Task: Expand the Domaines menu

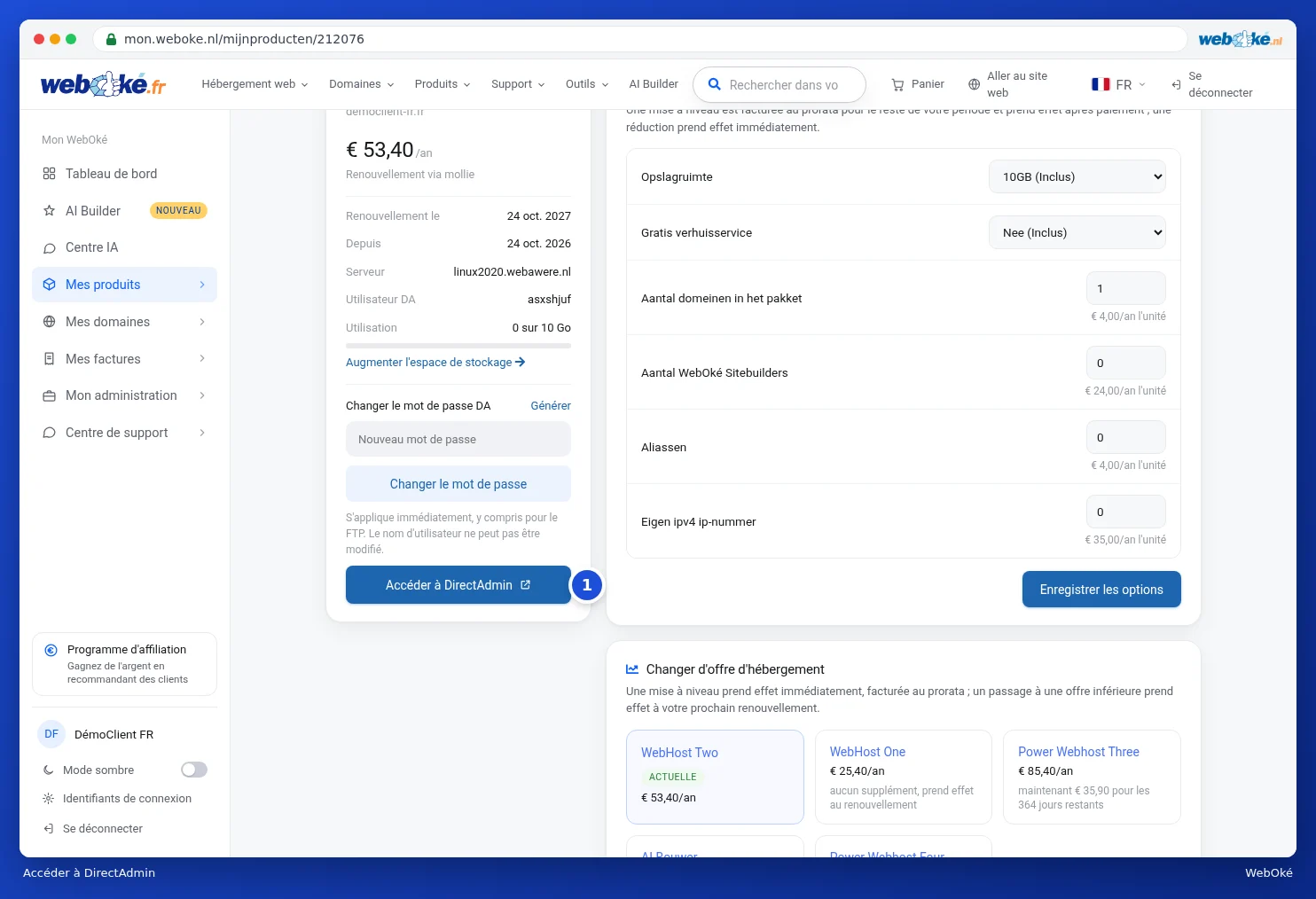Action: pos(362,84)
